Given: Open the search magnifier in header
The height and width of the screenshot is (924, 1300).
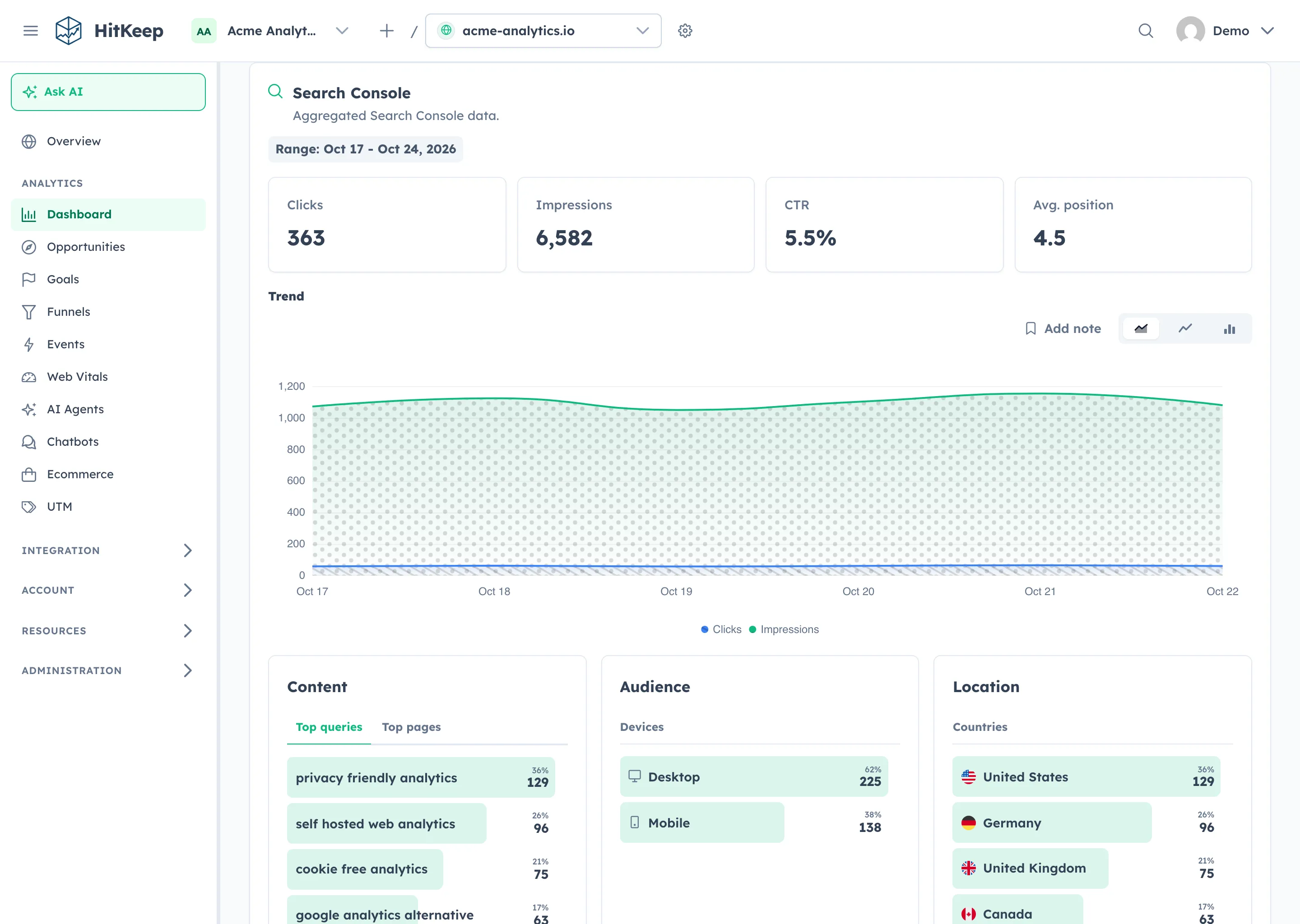Looking at the screenshot, I should click(1146, 31).
